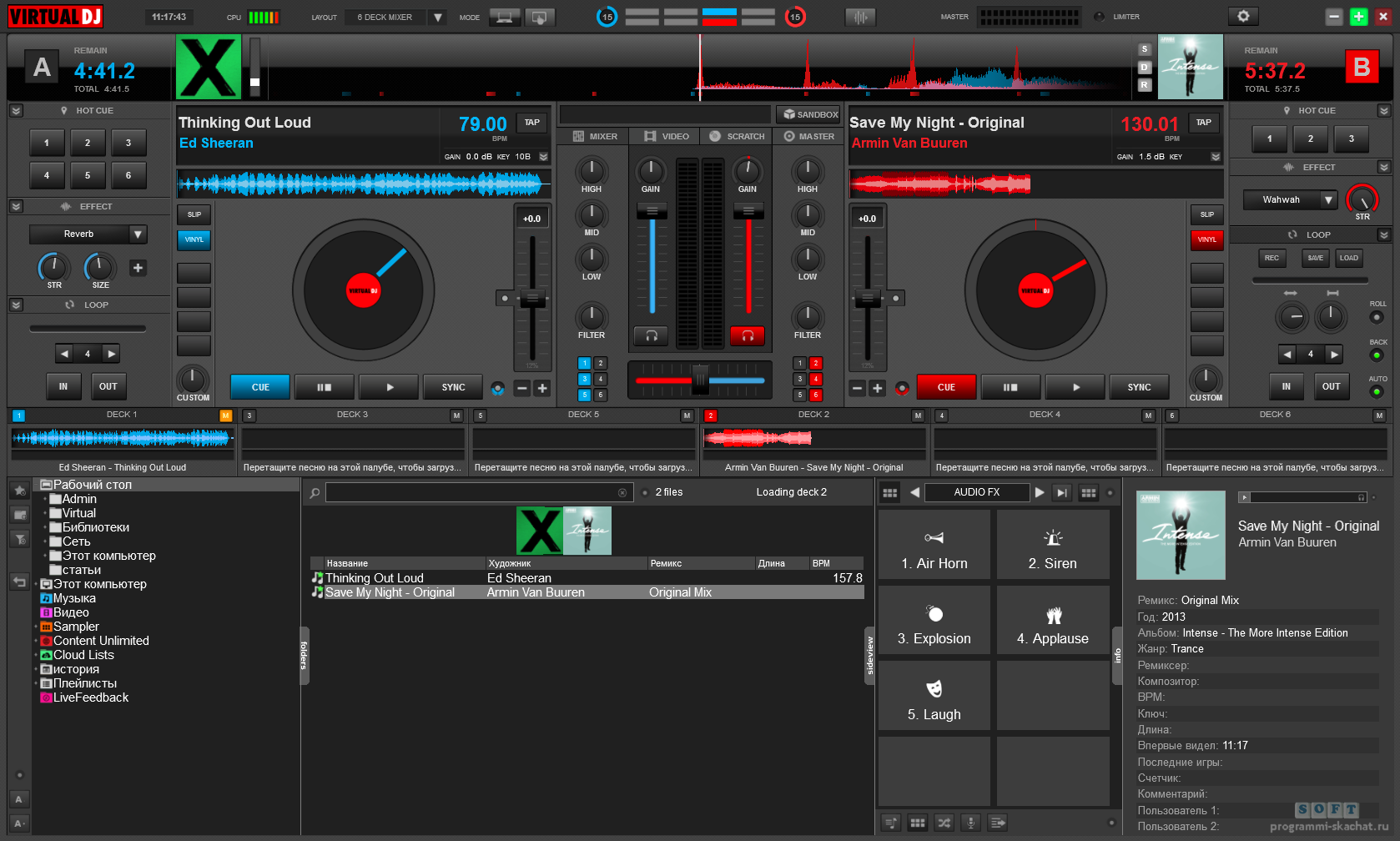
Task: Expand deck A gain and key options
Action: 544,157
